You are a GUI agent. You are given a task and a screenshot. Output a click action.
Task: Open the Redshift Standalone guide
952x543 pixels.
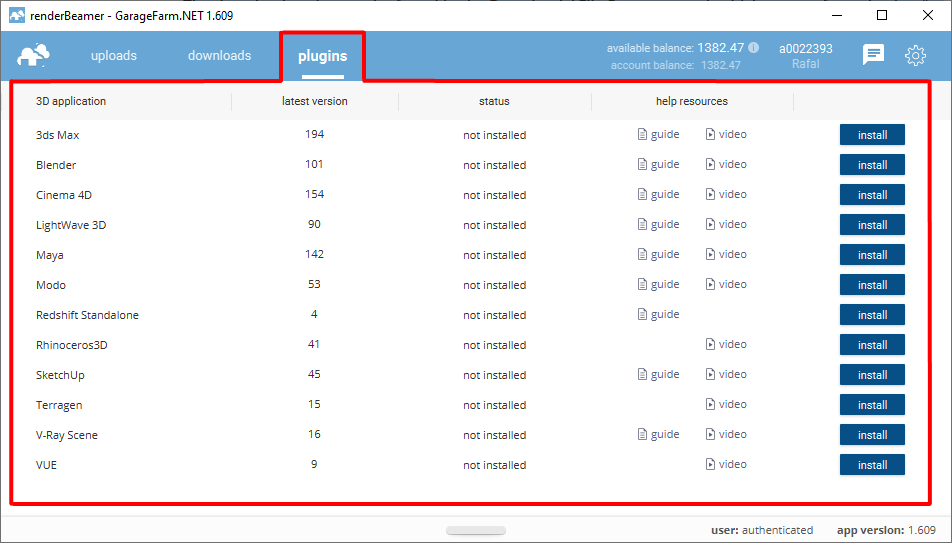[658, 314]
